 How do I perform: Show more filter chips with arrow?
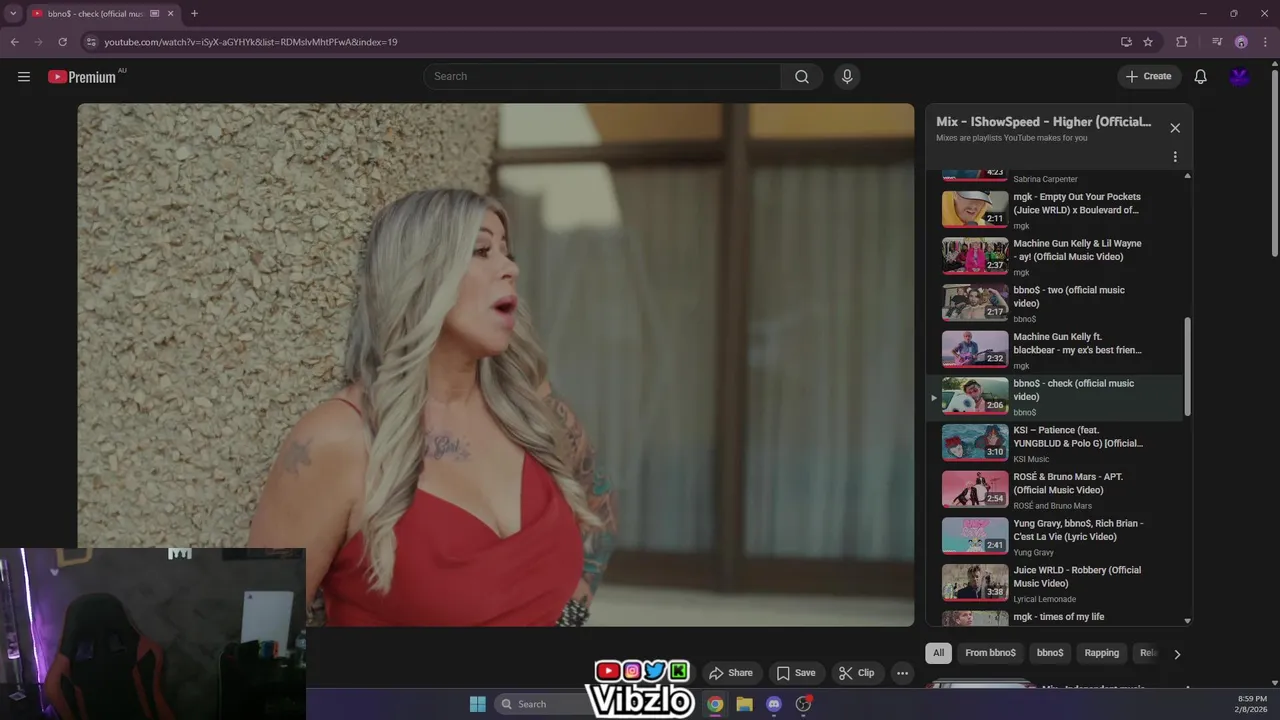[x=1177, y=654]
